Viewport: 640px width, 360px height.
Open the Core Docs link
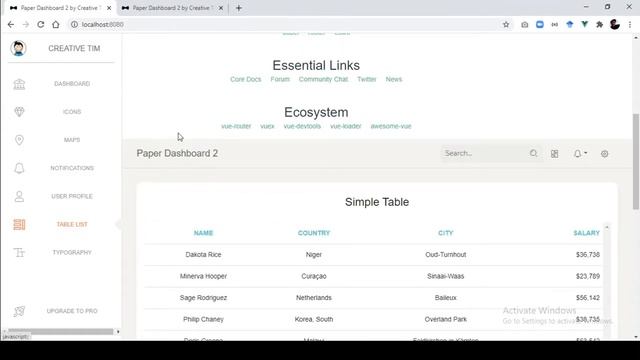[x=245, y=79]
